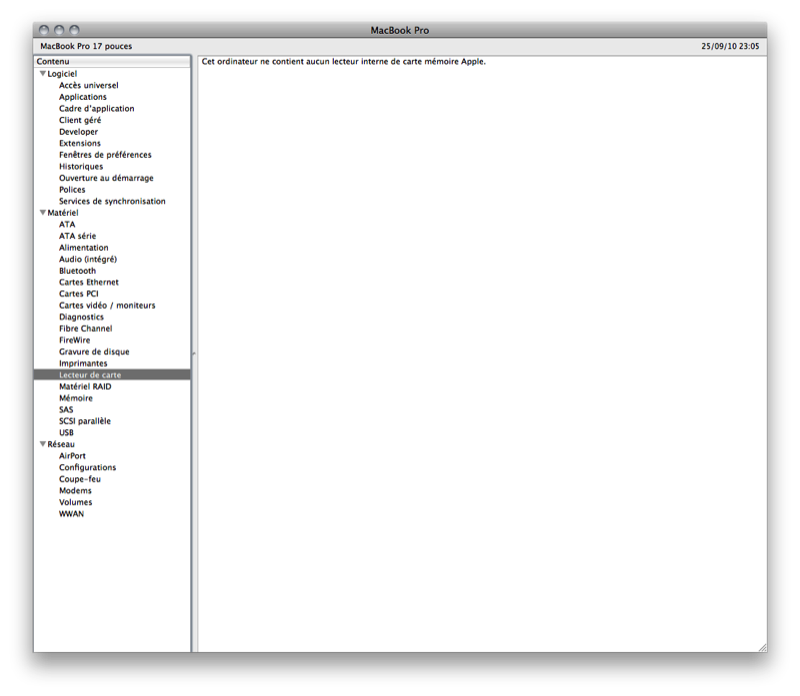Click the split pane divider handle
800x696 pixels.
click(x=194, y=353)
